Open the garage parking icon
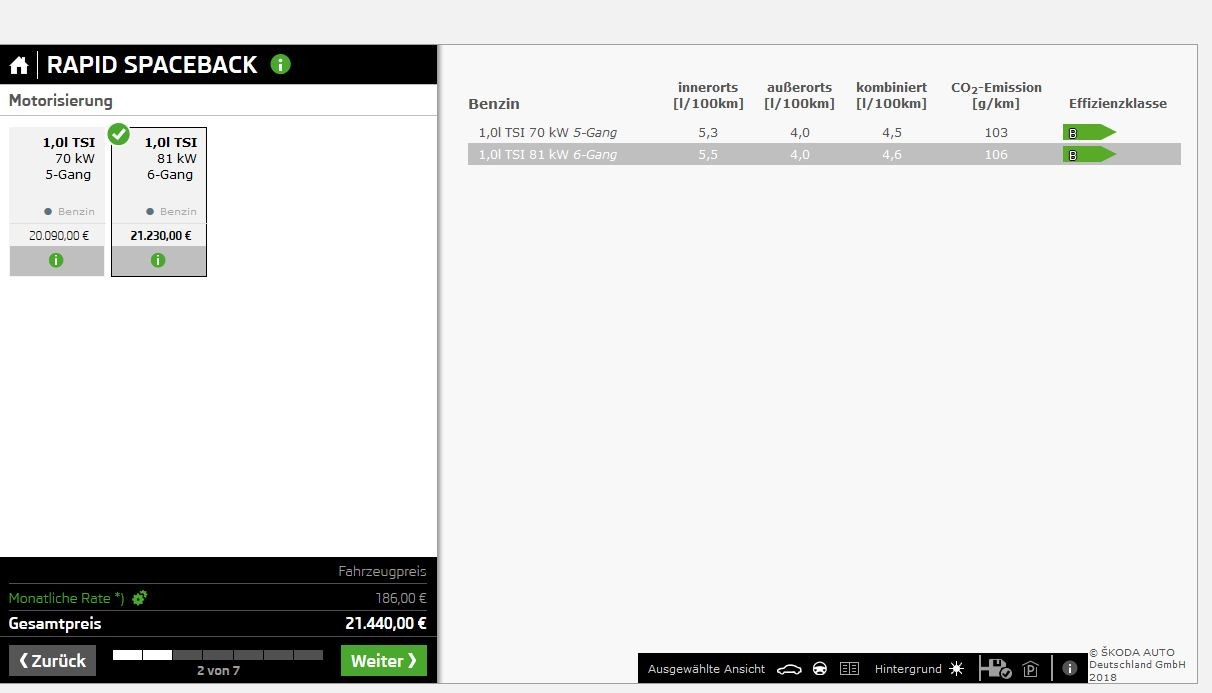This screenshot has height=693, width=1212. tap(1031, 669)
